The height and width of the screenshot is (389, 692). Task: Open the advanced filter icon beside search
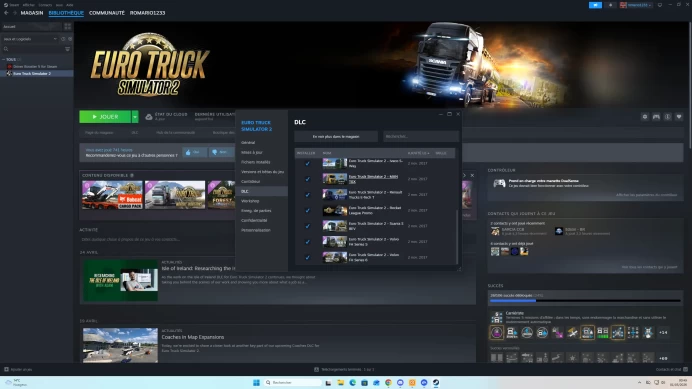pos(68,49)
